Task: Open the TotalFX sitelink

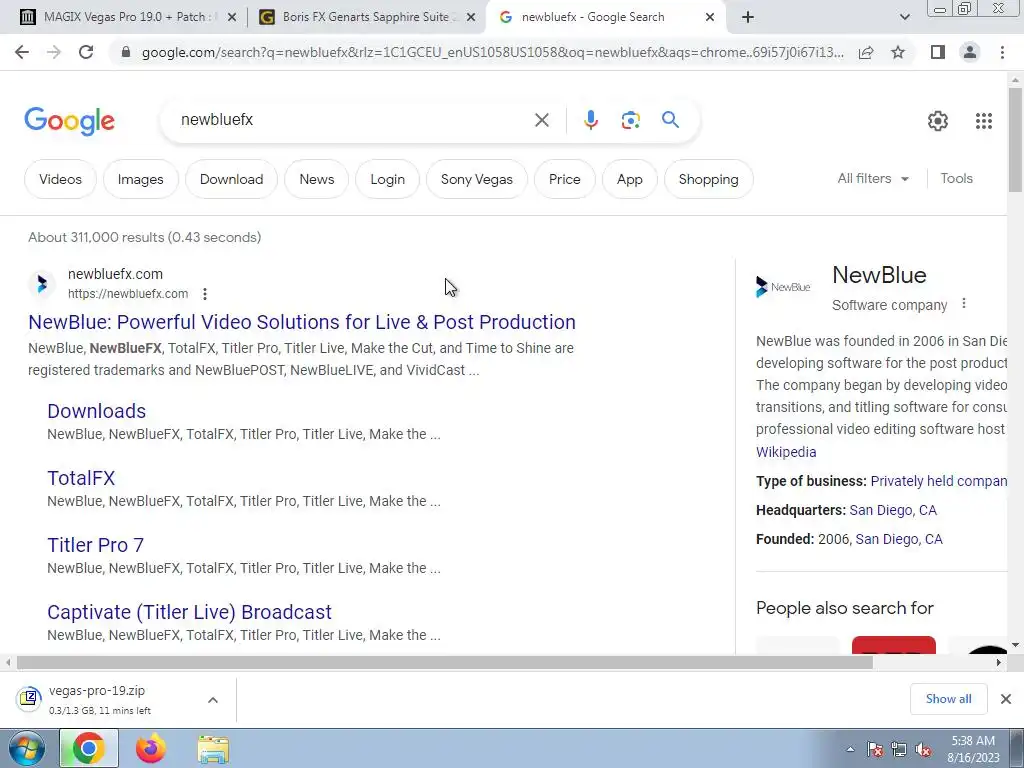Action: point(81,478)
